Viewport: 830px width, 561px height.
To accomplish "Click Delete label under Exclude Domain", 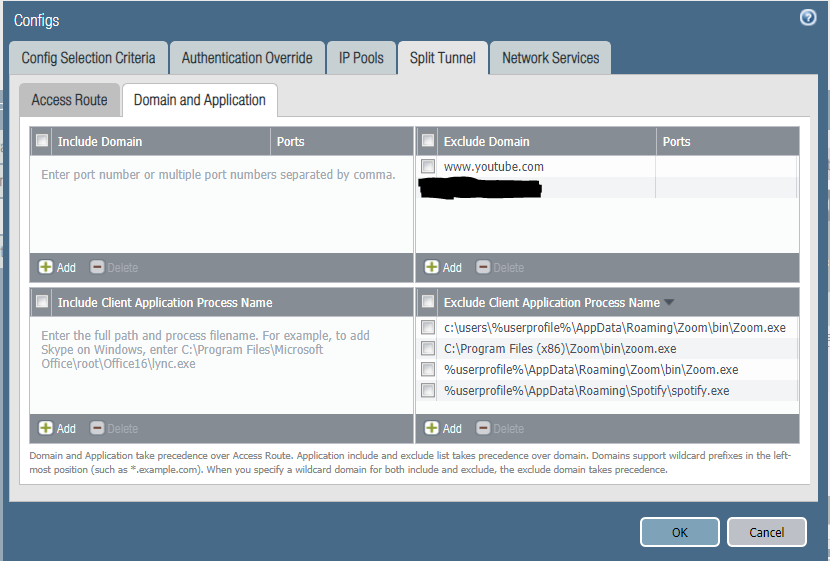I will point(508,268).
